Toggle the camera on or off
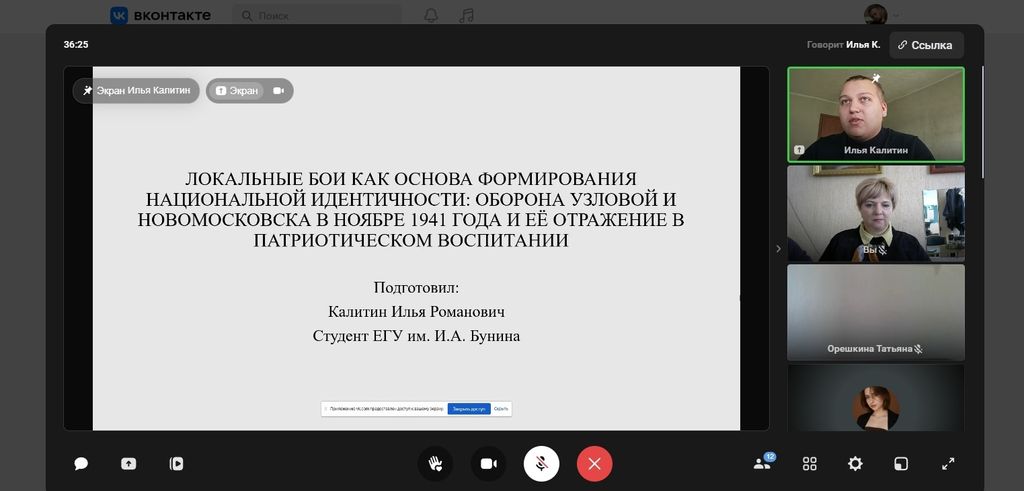 coord(489,464)
